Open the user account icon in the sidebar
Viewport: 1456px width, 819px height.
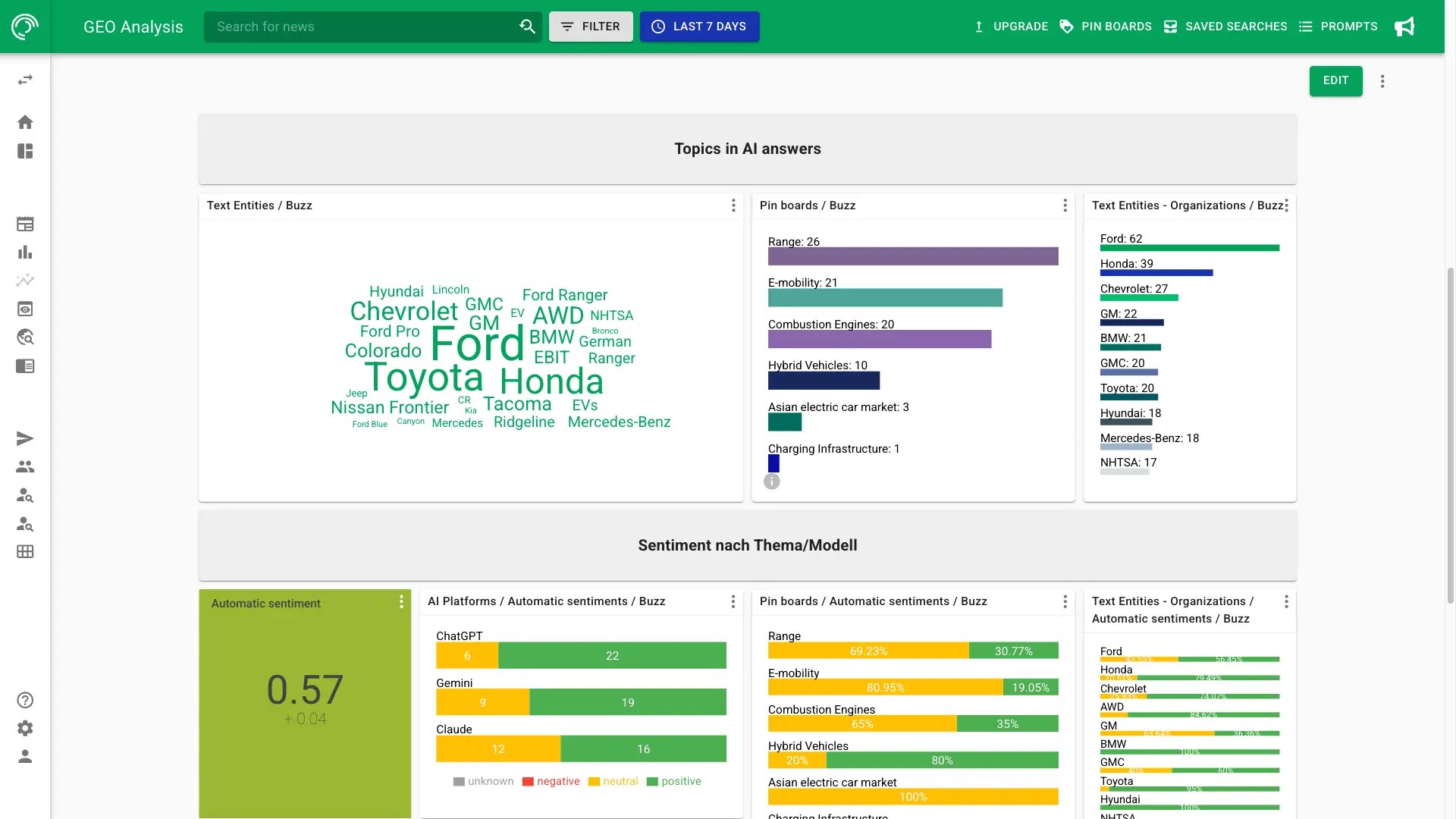[25, 757]
